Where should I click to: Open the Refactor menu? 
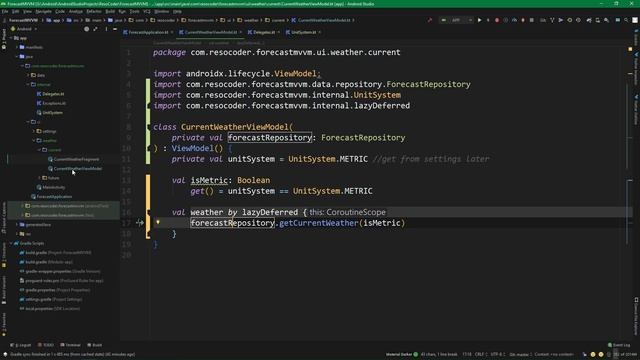(x=94, y=11)
